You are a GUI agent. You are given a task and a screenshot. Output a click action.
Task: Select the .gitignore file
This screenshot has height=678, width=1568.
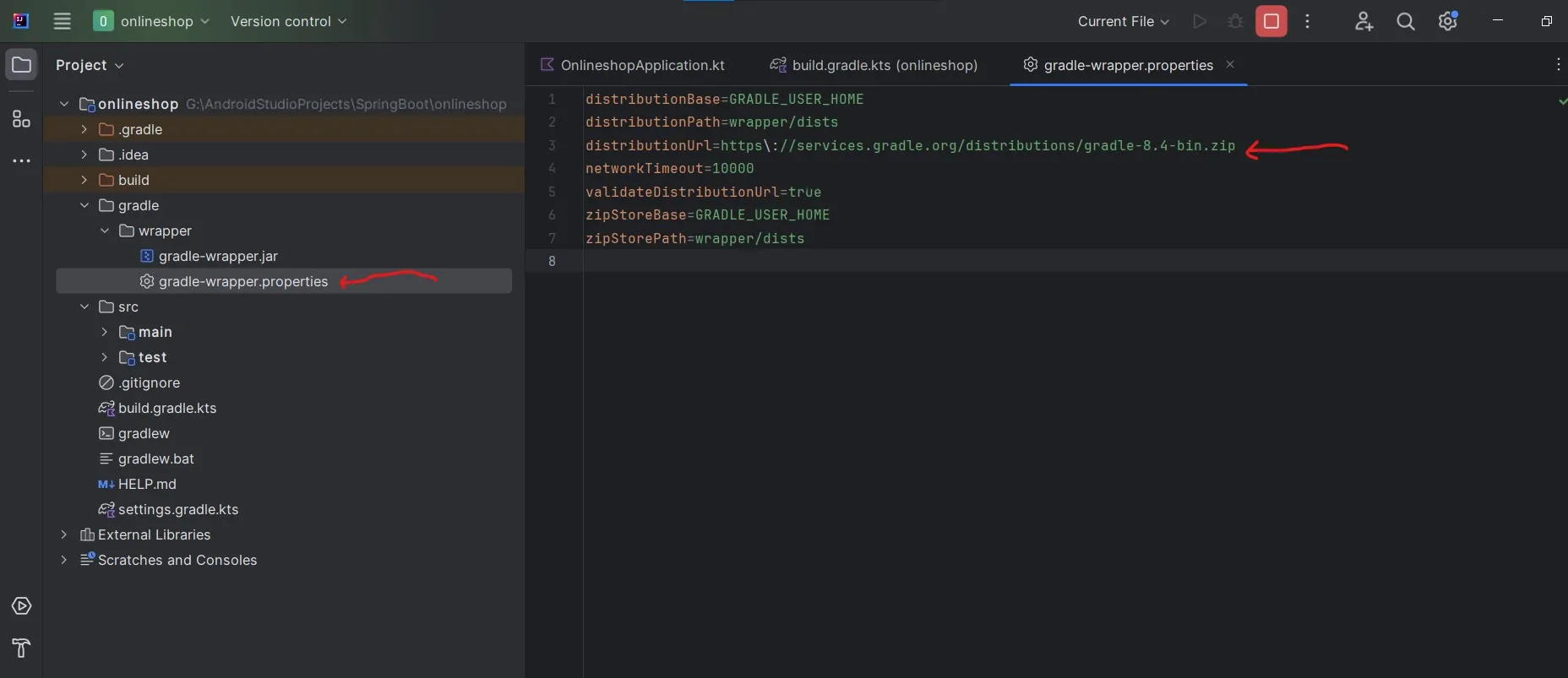pos(149,382)
